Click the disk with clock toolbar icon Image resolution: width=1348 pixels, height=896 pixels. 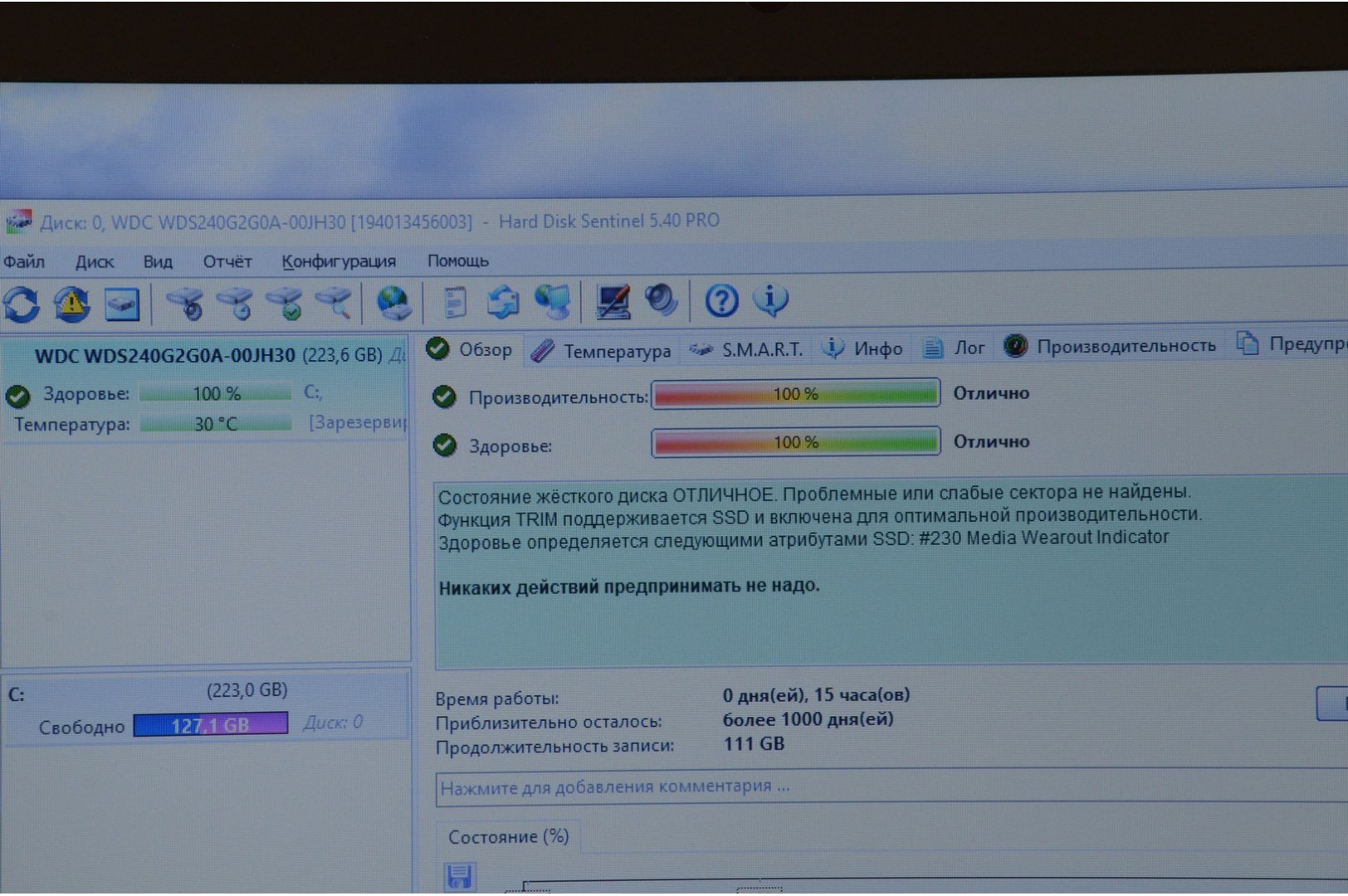pos(236,304)
